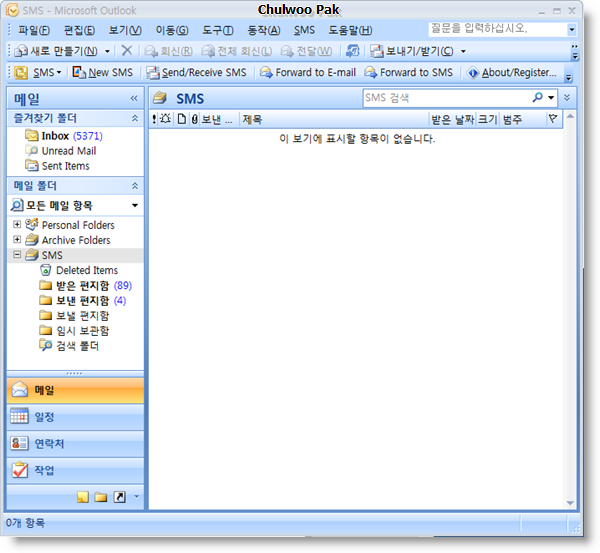
Task: Select Deleted Items under SMS
Action: [x=79, y=270]
